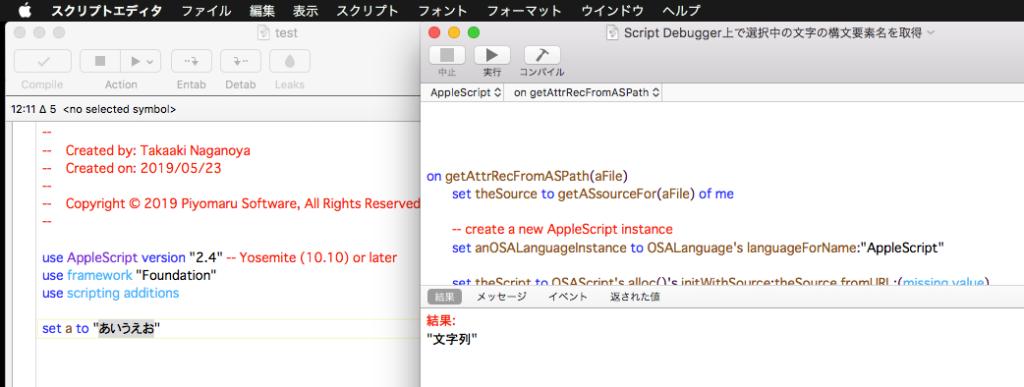This screenshot has width=1024, height=387.
Task: Open the フォーマット menu
Action: [x=524, y=10]
